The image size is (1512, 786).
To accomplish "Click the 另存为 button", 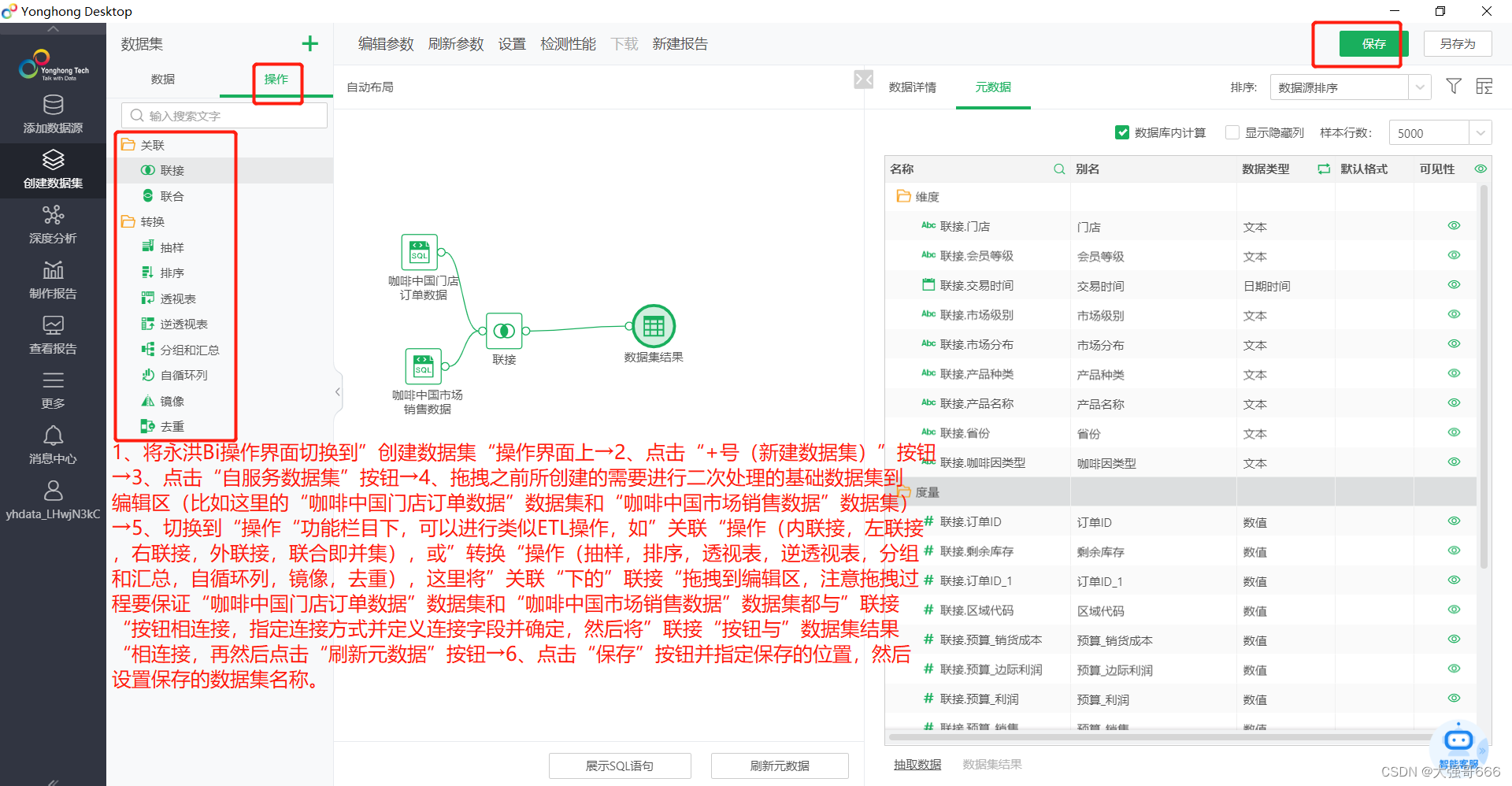I will (x=1458, y=44).
